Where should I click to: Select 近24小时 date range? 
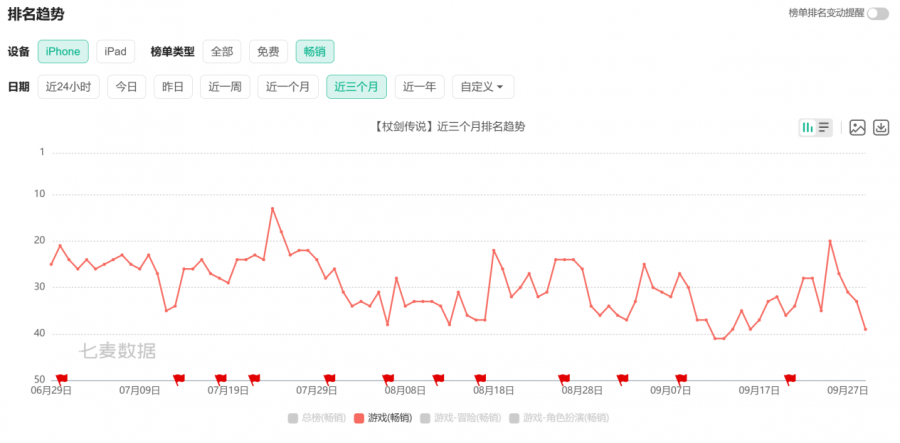(x=68, y=87)
